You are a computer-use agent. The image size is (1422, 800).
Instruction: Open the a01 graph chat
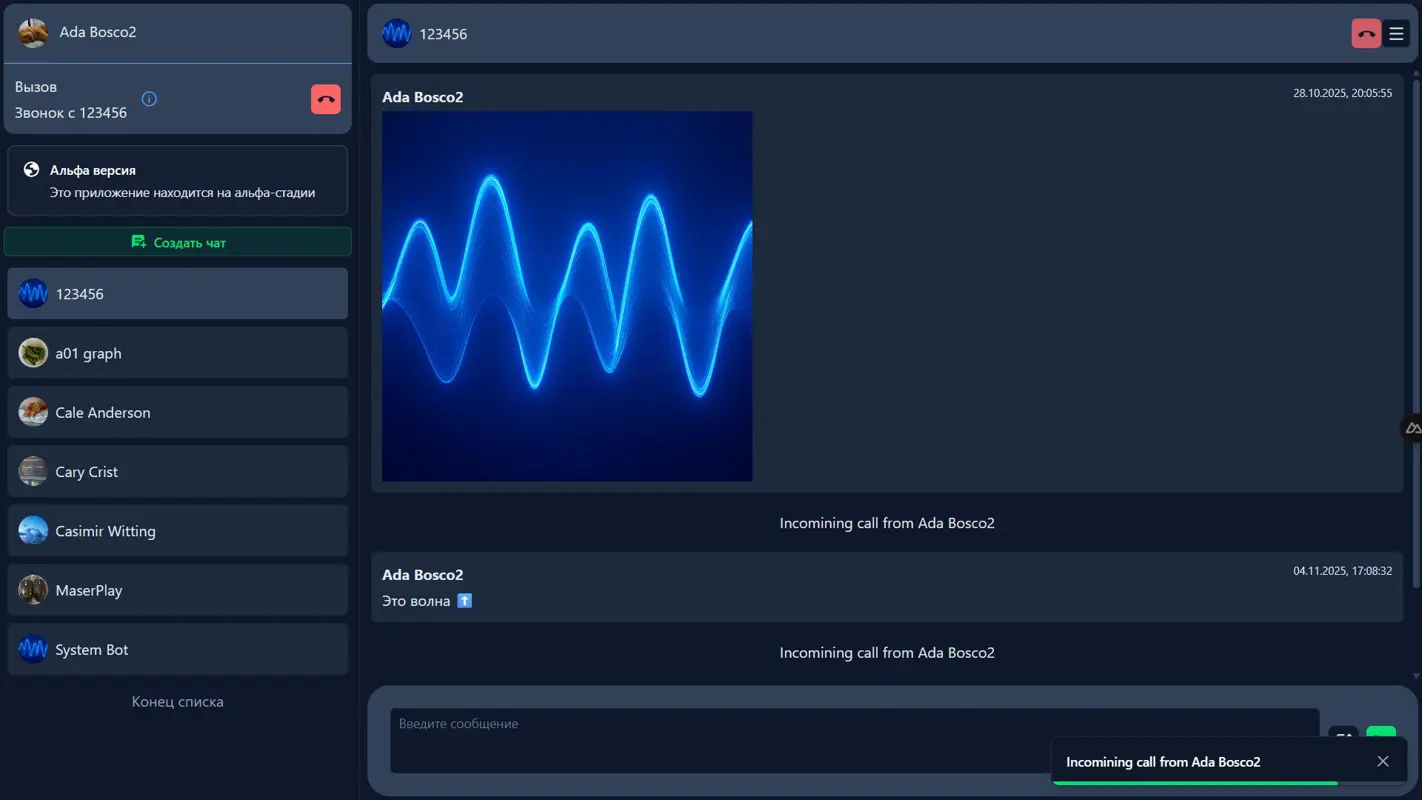(178, 353)
